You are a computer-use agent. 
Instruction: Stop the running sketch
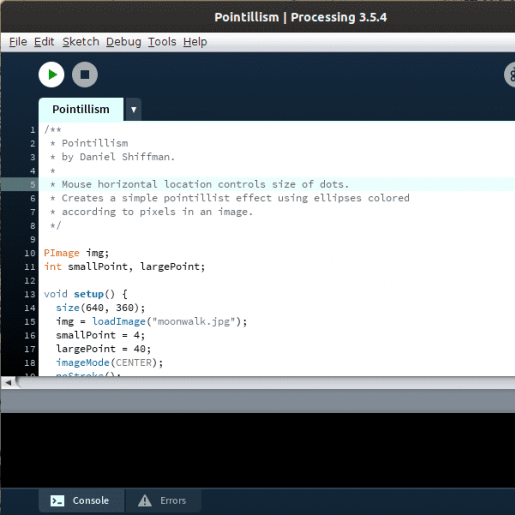coord(85,75)
